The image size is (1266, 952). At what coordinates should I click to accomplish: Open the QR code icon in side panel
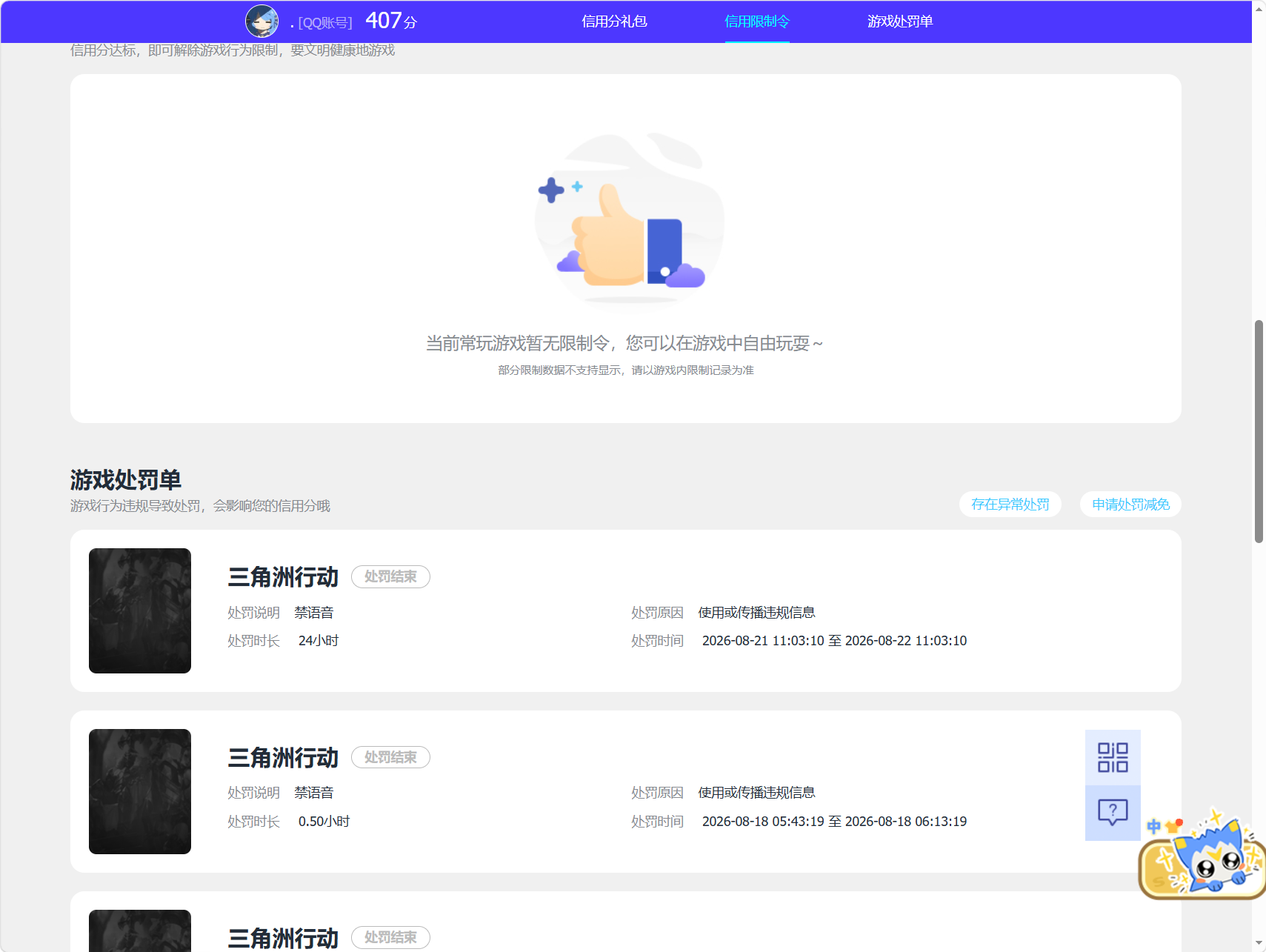(x=1113, y=757)
